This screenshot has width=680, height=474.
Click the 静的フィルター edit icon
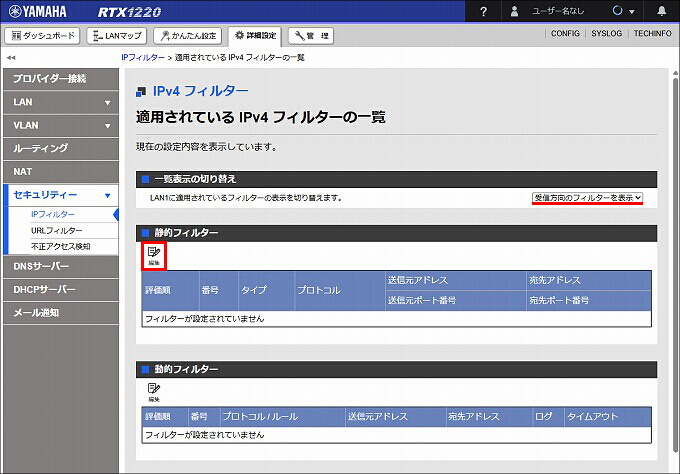click(x=154, y=256)
